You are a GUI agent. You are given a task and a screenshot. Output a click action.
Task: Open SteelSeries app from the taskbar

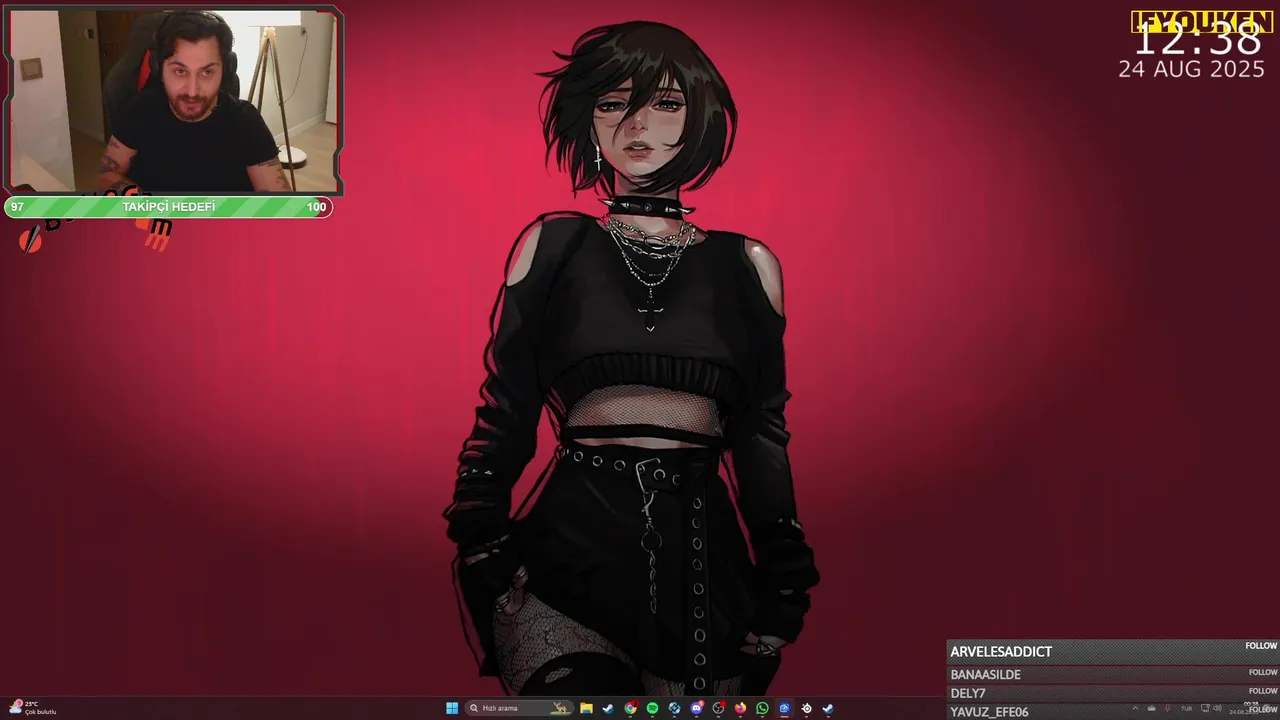[806, 708]
